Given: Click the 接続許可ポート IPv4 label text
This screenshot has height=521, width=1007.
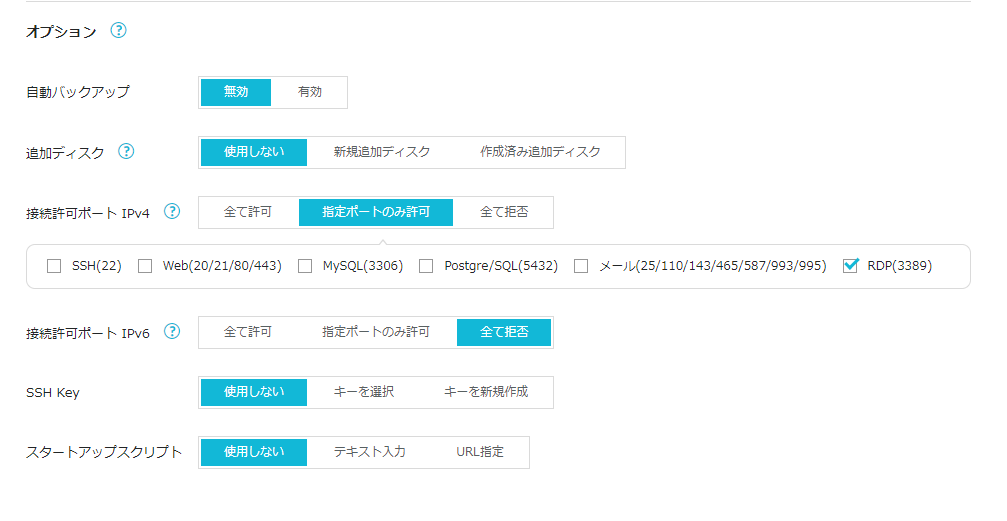Looking at the screenshot, I should click(88, 213).
